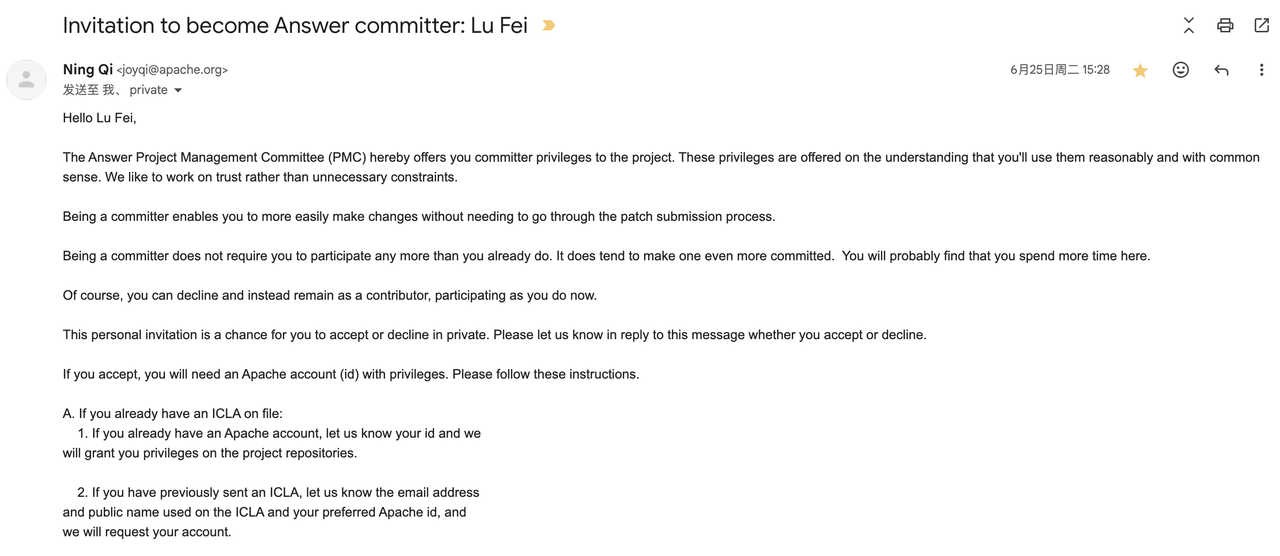
Task: Print the email conversation
Action: coord(1225,25)
